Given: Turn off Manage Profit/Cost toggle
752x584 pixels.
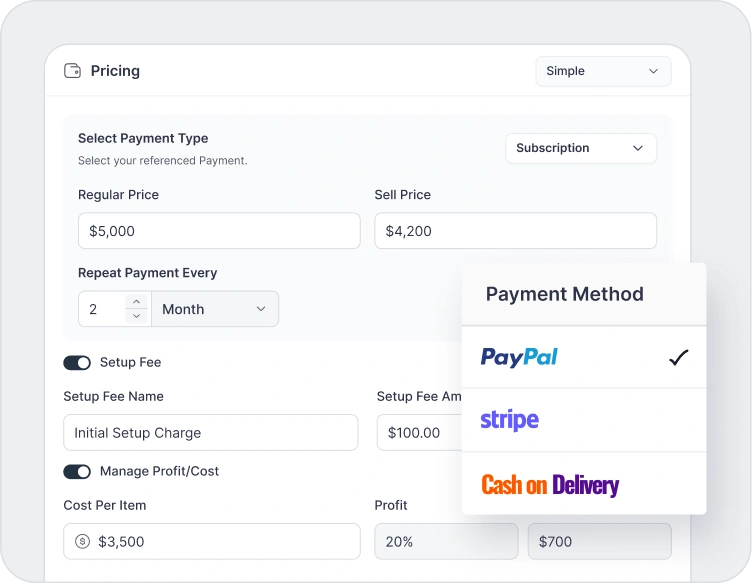Looking at the screenshot, I should [x=77, y=472].
